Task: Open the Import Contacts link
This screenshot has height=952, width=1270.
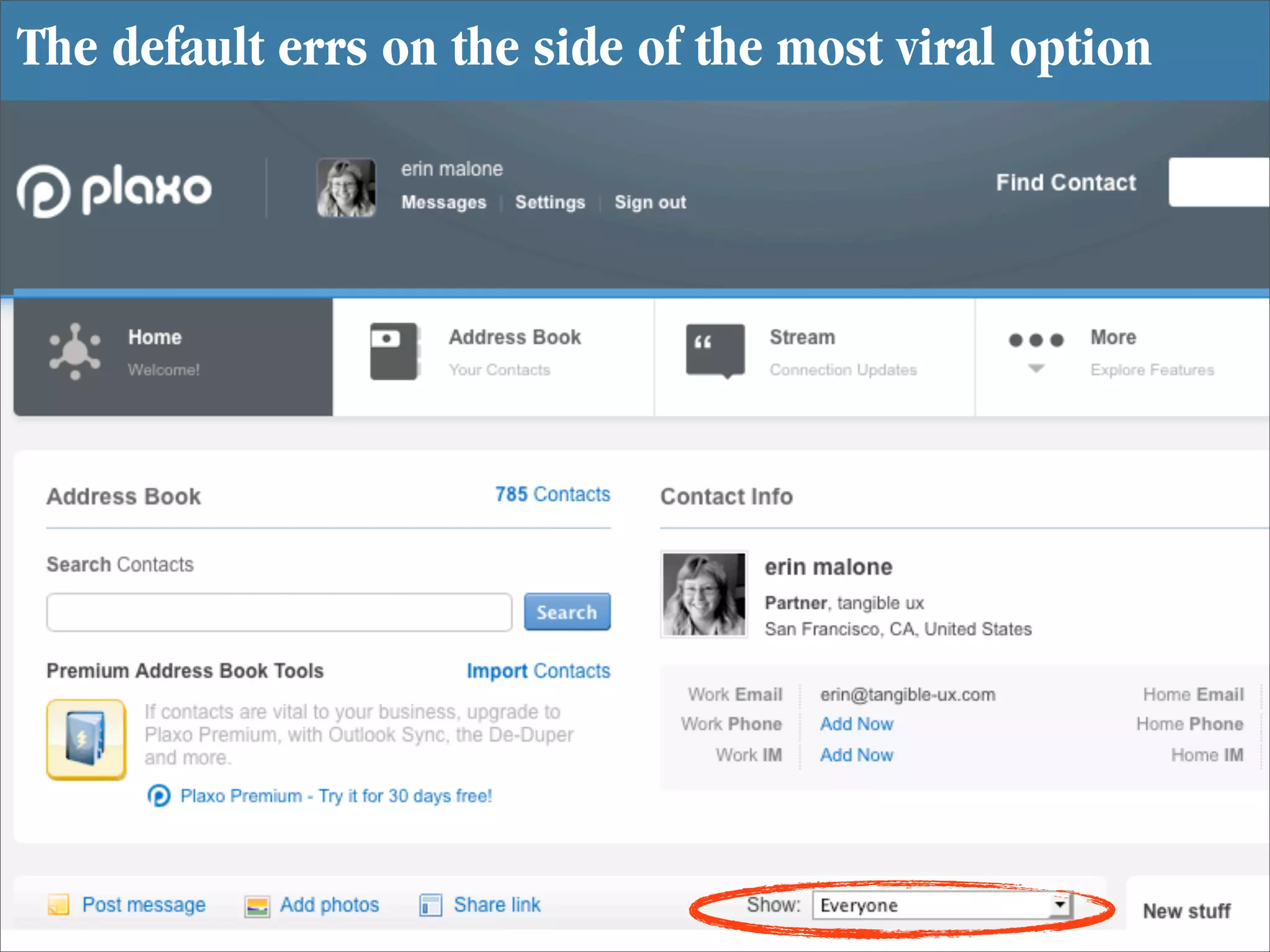Action: (538, 671)
